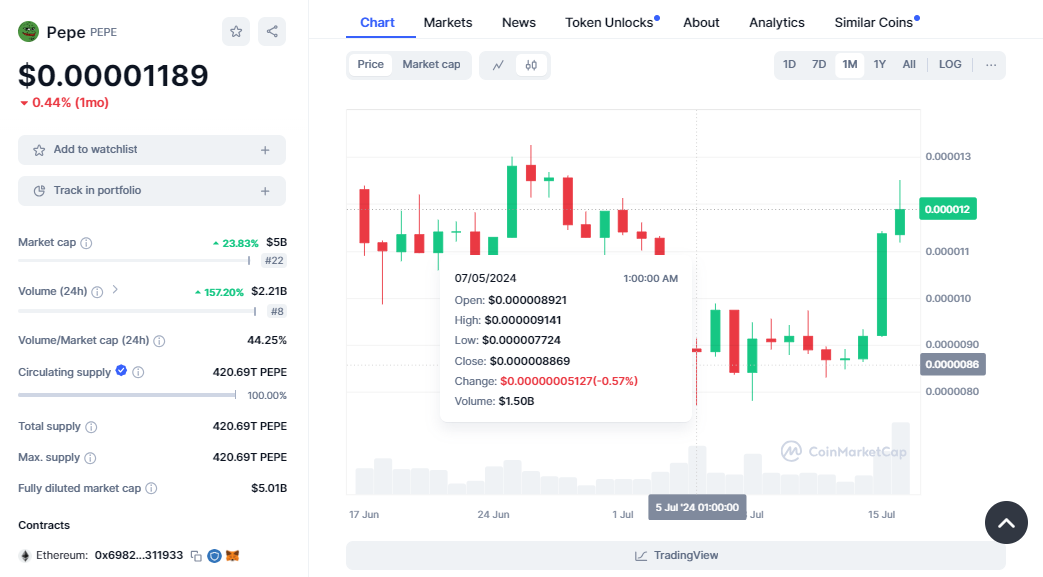Screen dimensions: 1043x577
Task: Open the Token Unlocks tab
Action: click(x=609, y=23)
